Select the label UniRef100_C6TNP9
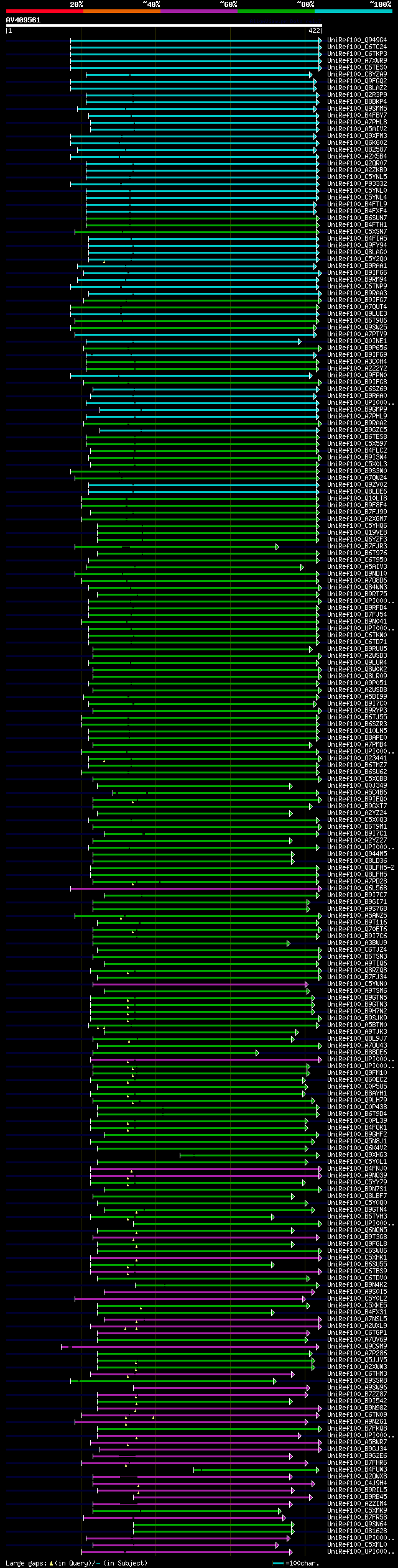The width and height of the screenshot is (398, 1568). 357,287
